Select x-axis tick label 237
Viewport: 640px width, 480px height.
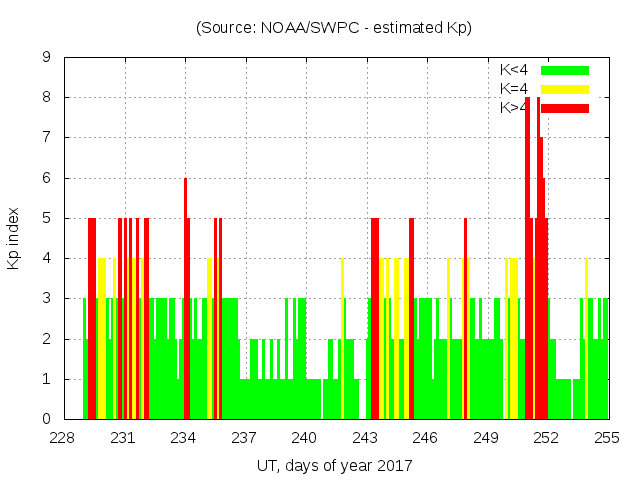point(245,437)
